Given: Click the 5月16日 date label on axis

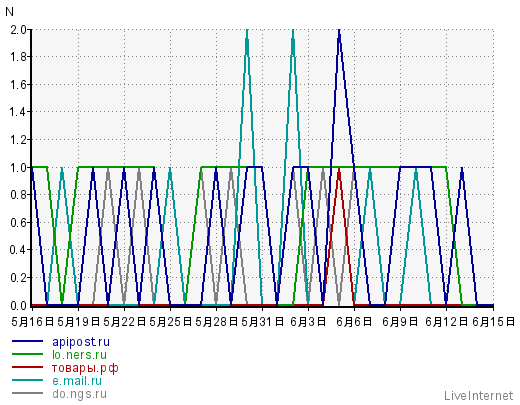Looking at the screenshot, I should coord(33,322).
